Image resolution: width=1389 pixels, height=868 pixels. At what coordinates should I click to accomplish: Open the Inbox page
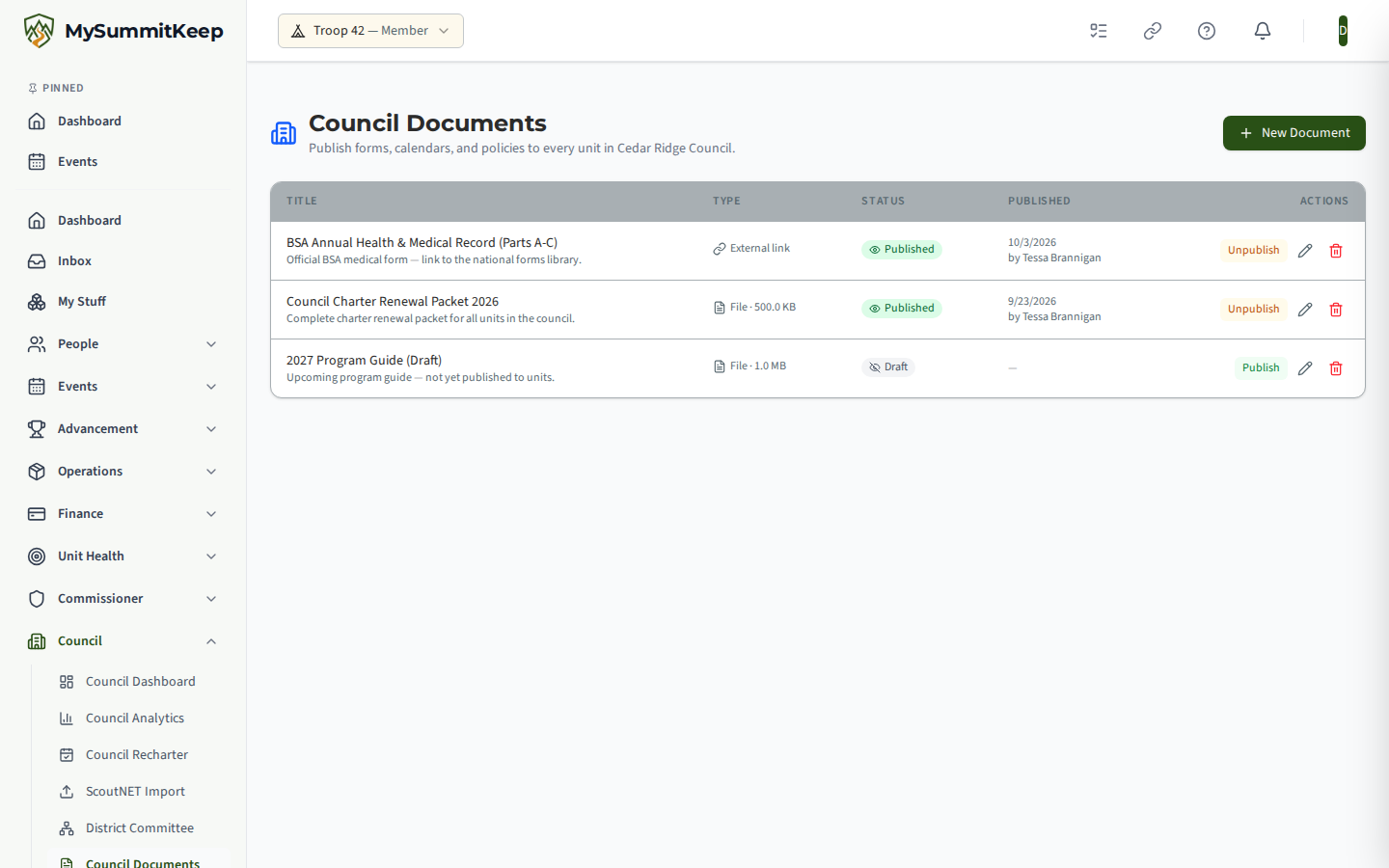click(x=123, y=260)
